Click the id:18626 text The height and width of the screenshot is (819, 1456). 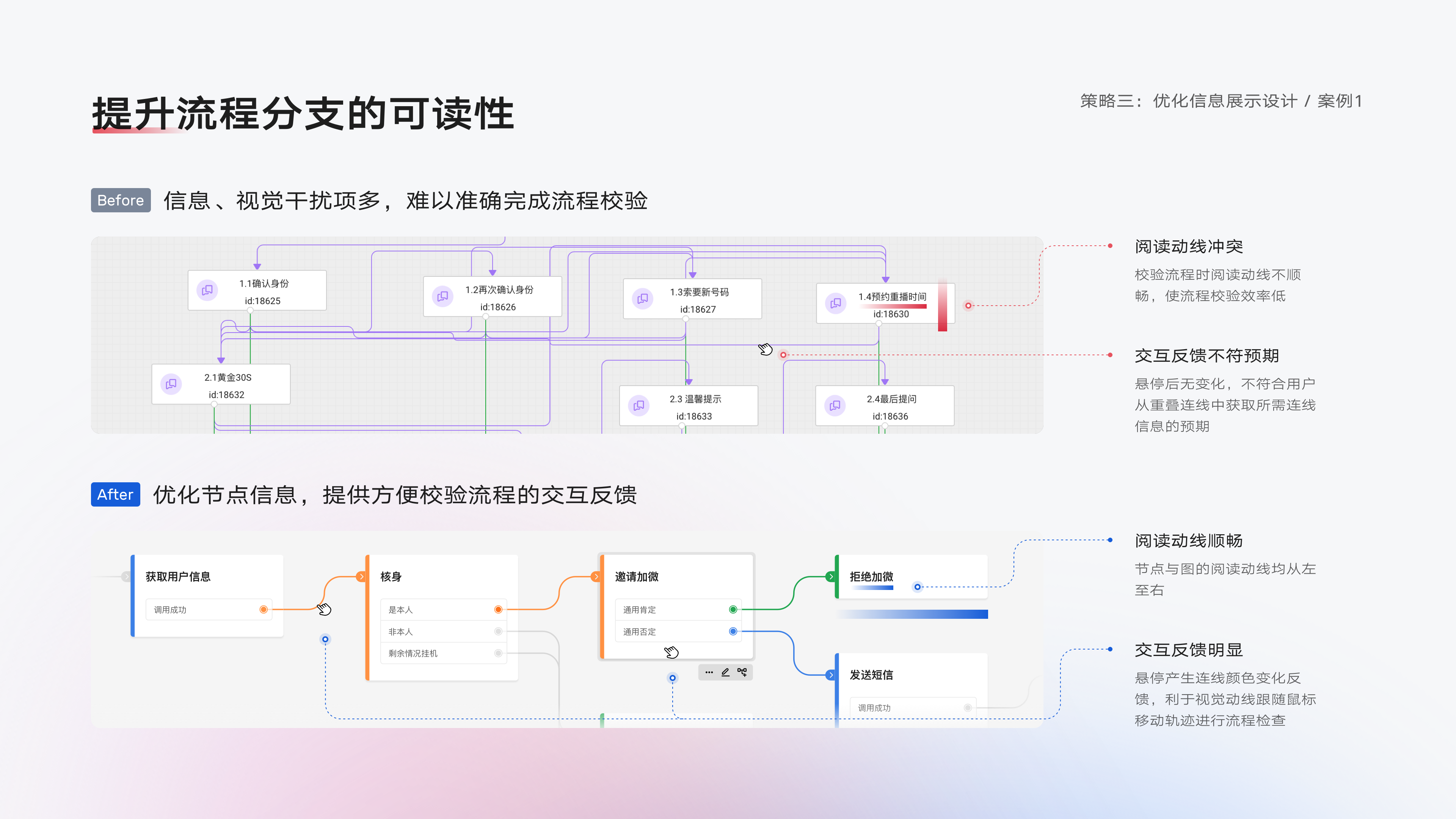coord(498,307)
